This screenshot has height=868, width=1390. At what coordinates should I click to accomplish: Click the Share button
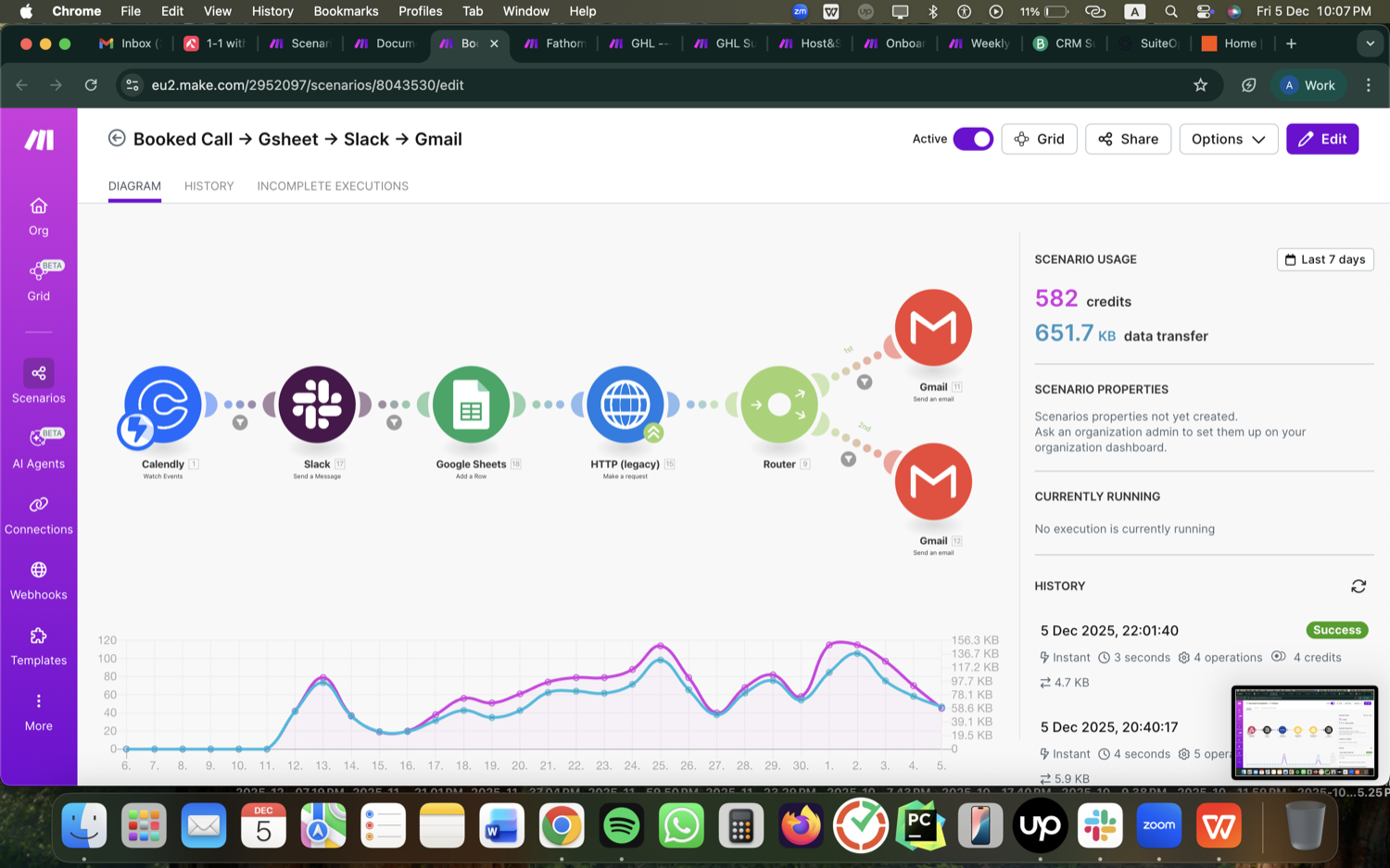pos(1128,139)
